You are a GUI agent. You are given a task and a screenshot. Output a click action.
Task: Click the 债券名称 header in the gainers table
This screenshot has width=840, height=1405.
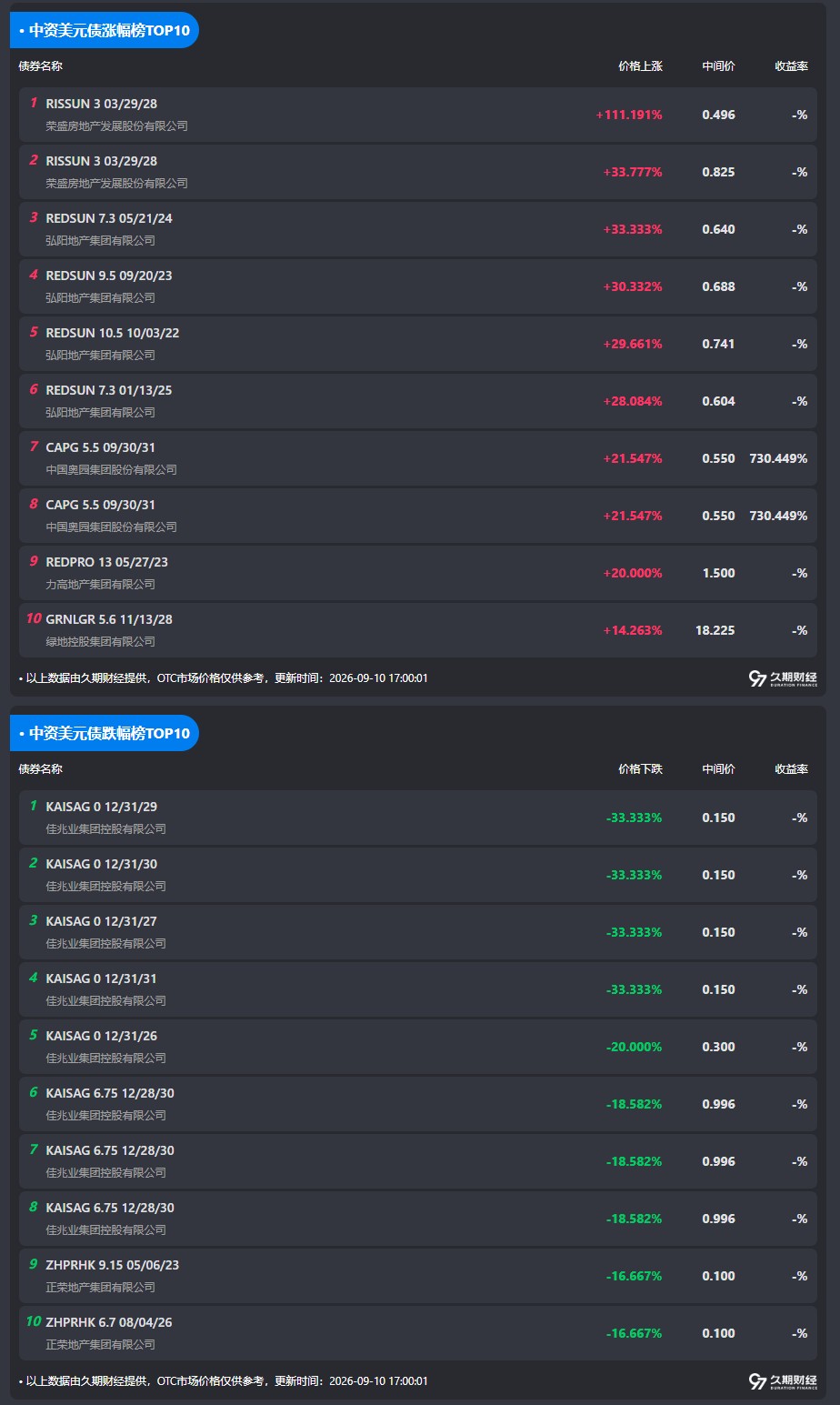click(41, 66)
